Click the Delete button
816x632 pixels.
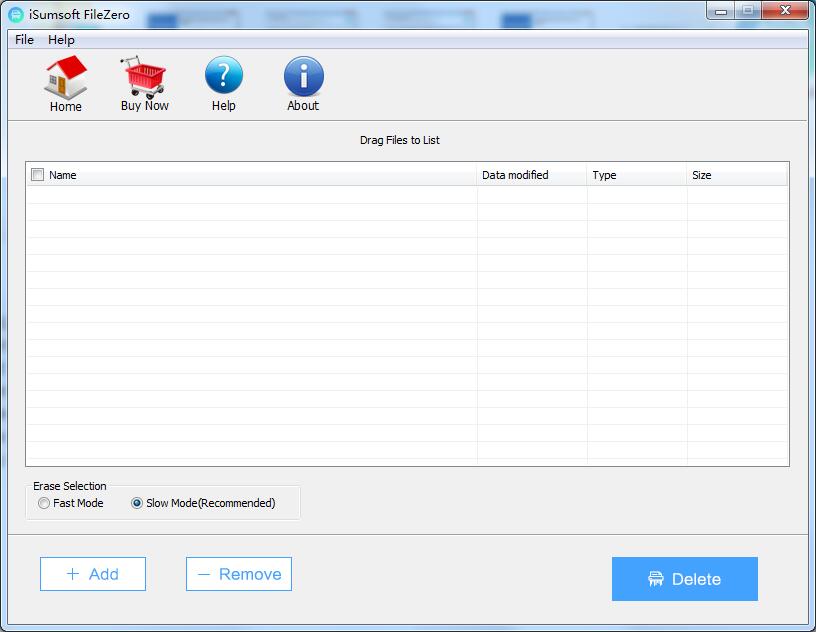click(x=684, y=579)
